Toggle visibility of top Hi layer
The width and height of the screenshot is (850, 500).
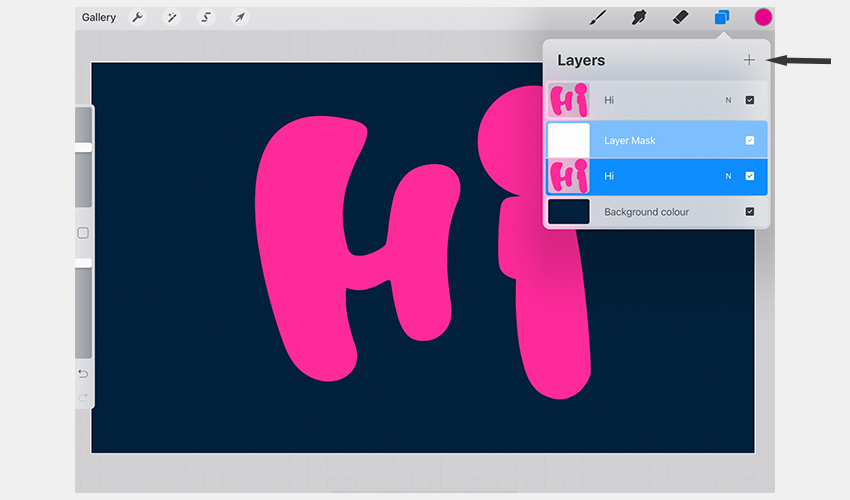750,100
